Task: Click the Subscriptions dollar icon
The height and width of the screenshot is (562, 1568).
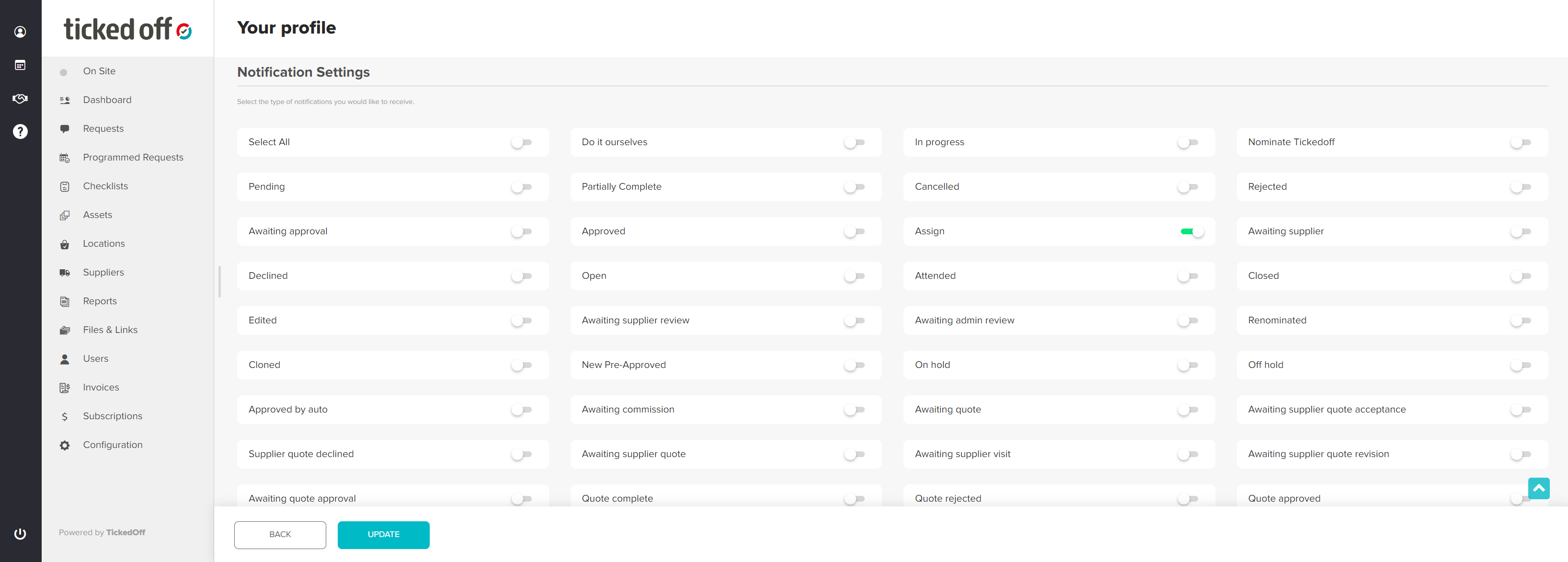Action: [65, 416]
